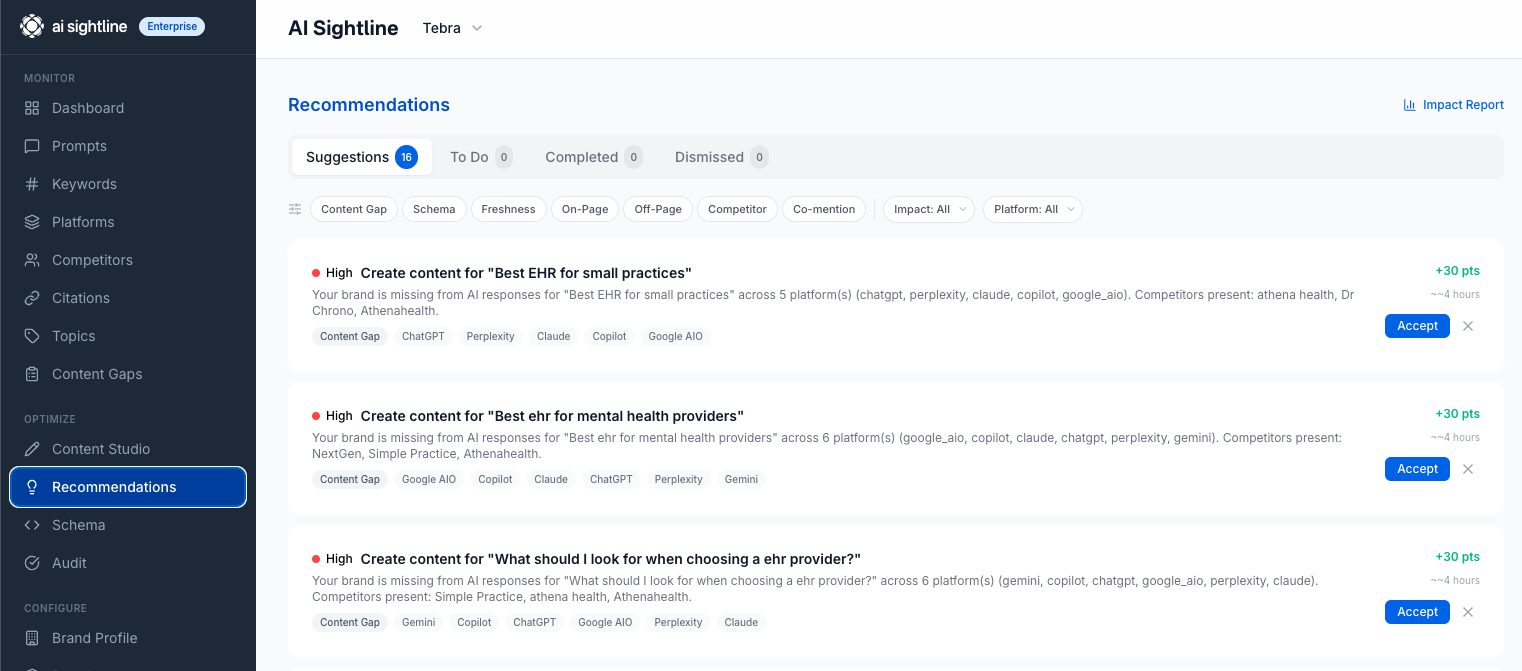Click the Prompts chat bubble icon
This screenshot has width=1522, height=671.
pos(32,146)
